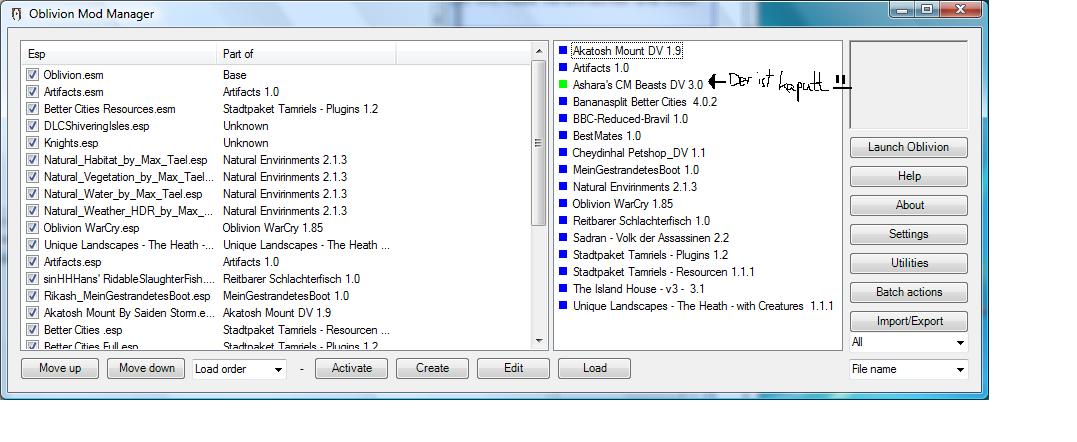
Task: Uncheck Knights.esp plugin
Action: [x=32, y=143]
